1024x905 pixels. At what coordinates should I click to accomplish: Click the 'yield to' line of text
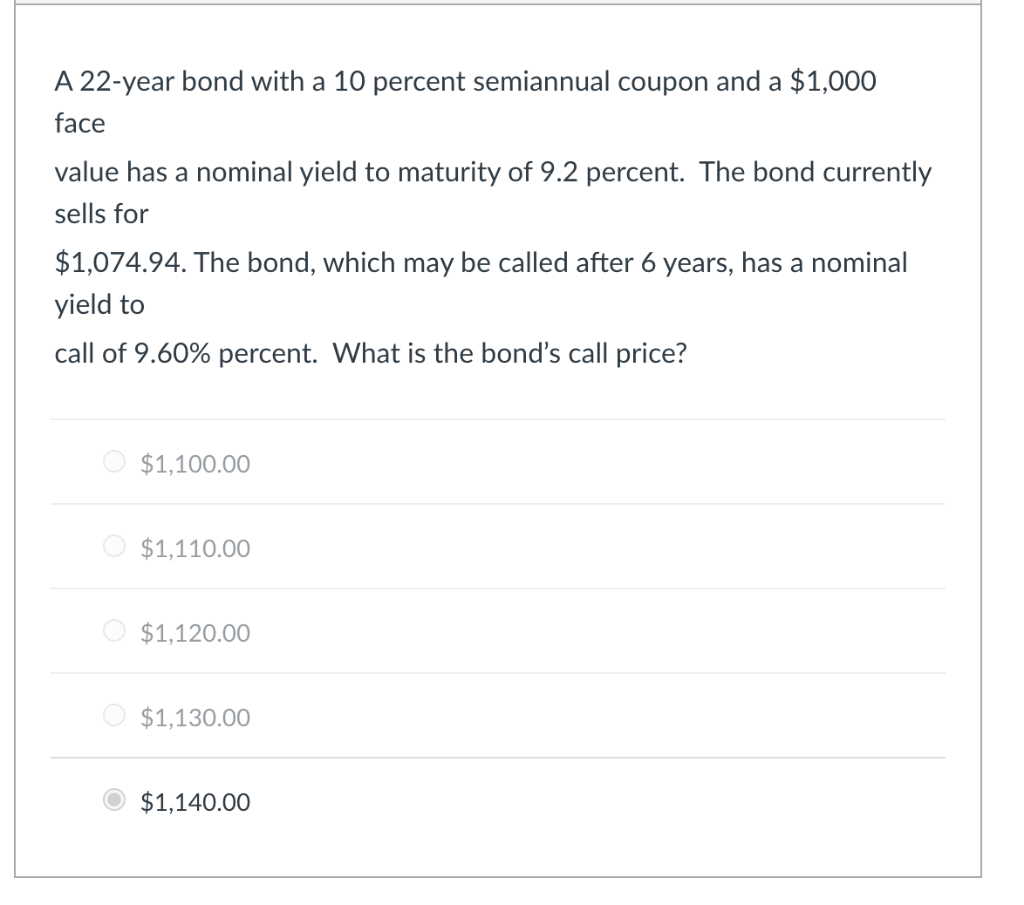pyautogui.click(x=99, y=305)
